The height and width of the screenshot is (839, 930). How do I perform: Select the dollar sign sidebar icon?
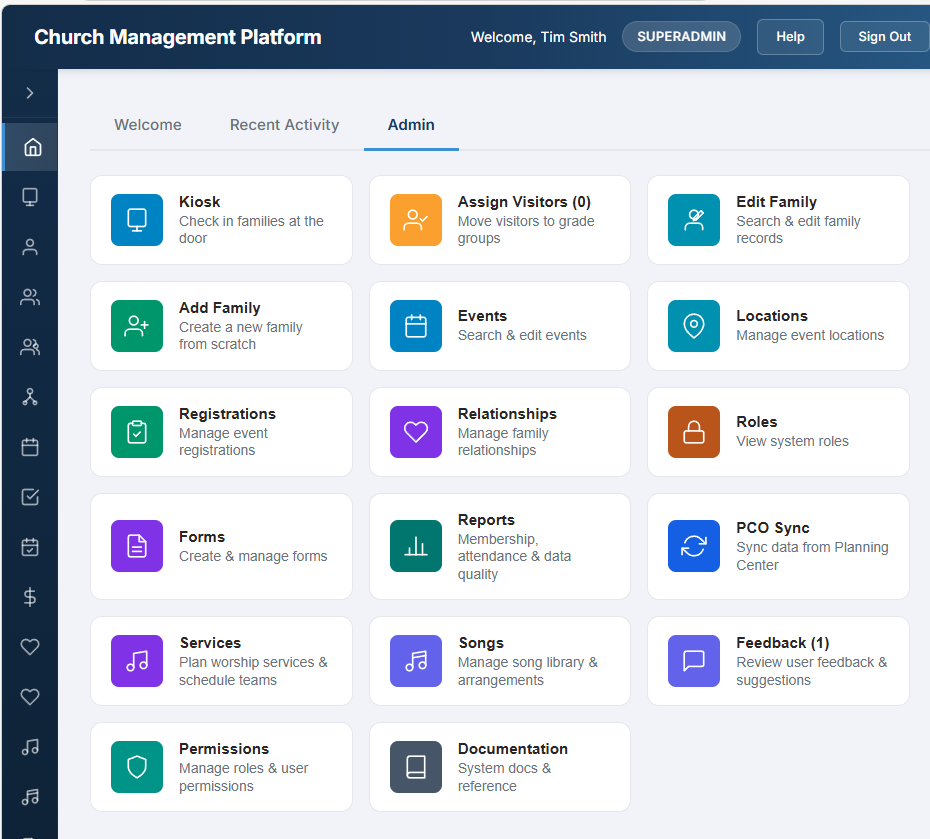(x=29, y=596)
